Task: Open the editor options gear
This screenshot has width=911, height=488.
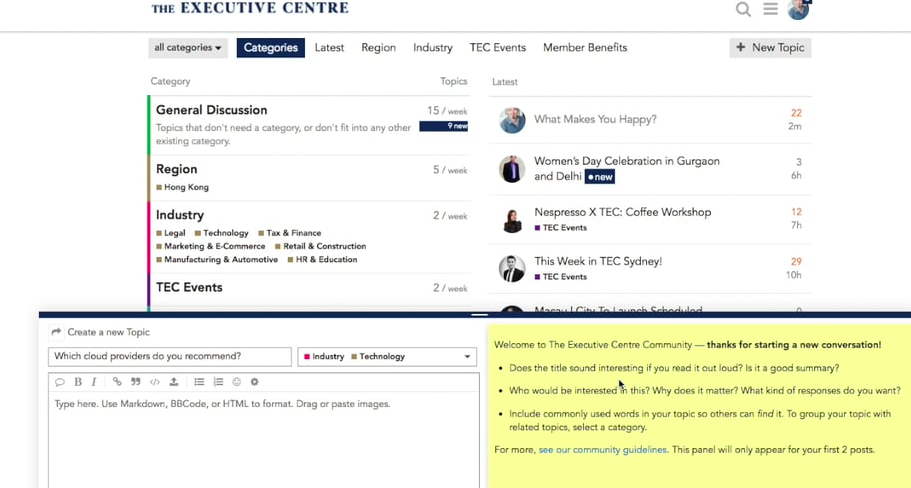Action: coord(254,382)
